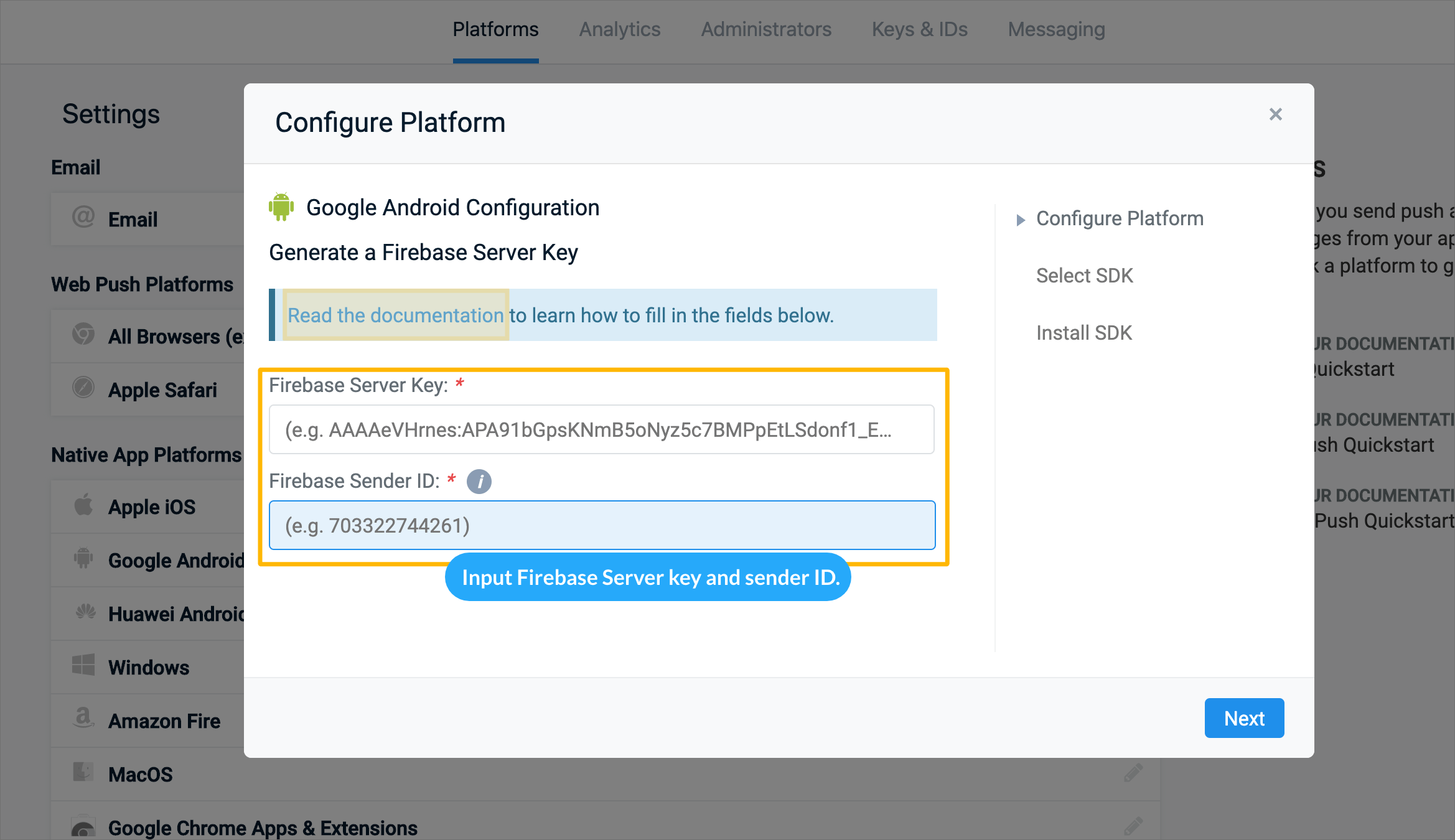Click the Google Android Configuration heading

452,208
